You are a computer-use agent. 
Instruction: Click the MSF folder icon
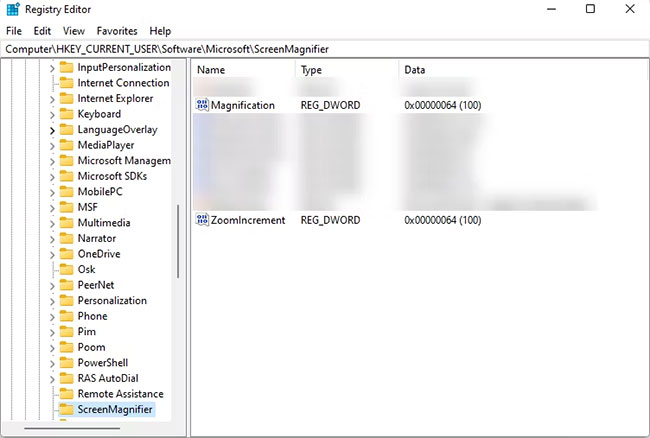pyautogui.click(x=66, y=207)
